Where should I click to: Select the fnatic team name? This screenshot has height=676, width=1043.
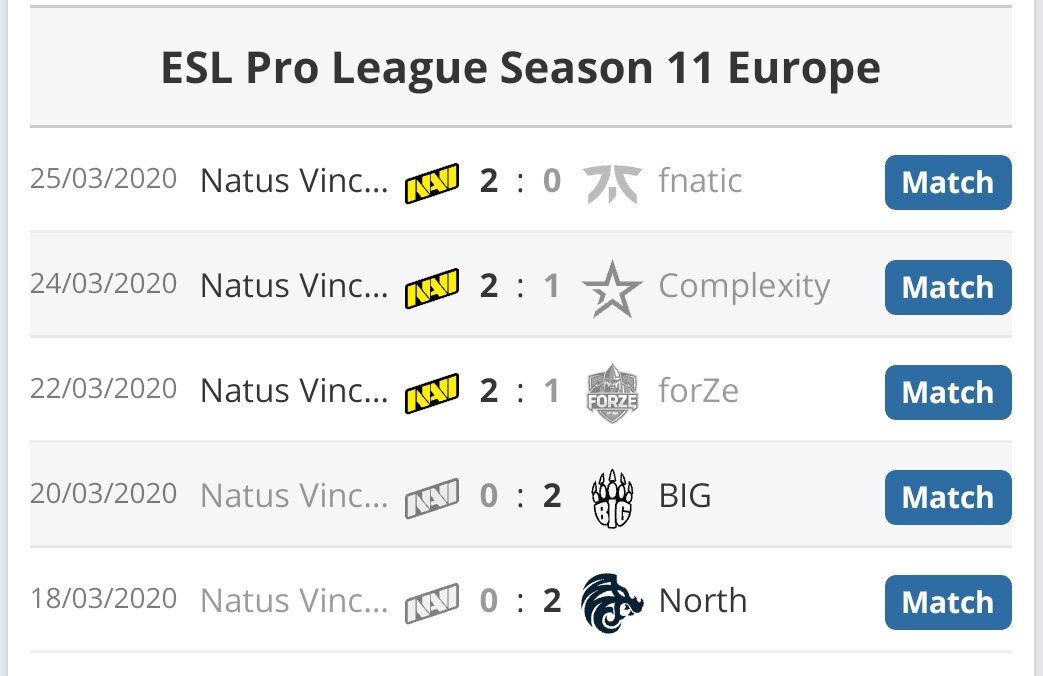tap(700, 181)
